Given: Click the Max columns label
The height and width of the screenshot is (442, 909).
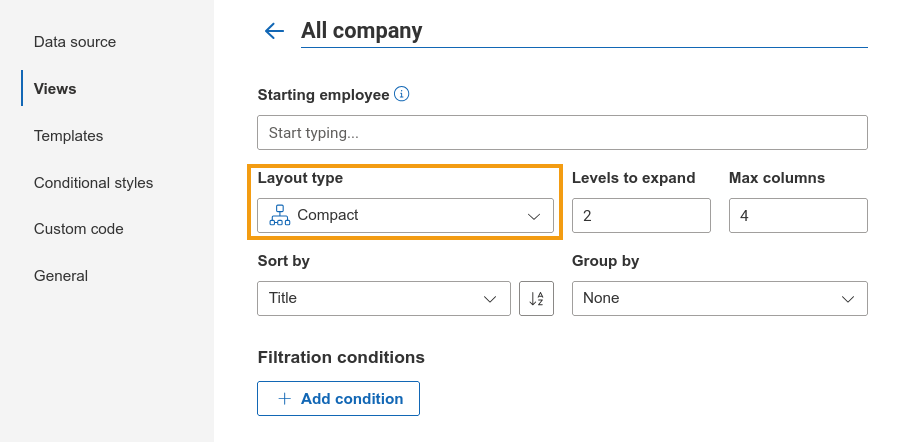Looking at the screenshot, I should click(x=777, y=178).
